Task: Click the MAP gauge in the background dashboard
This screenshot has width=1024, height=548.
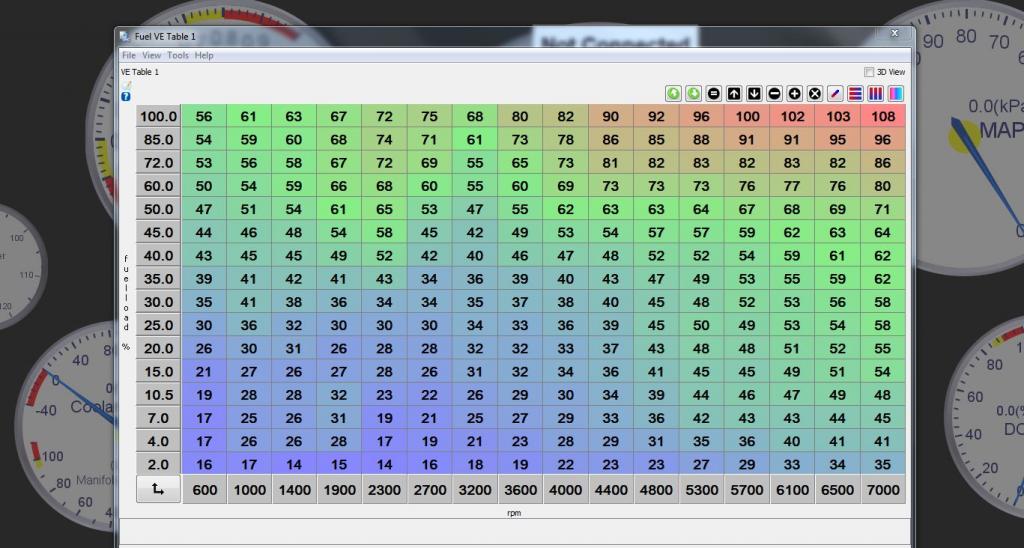Action: click(x=970, y=137)
